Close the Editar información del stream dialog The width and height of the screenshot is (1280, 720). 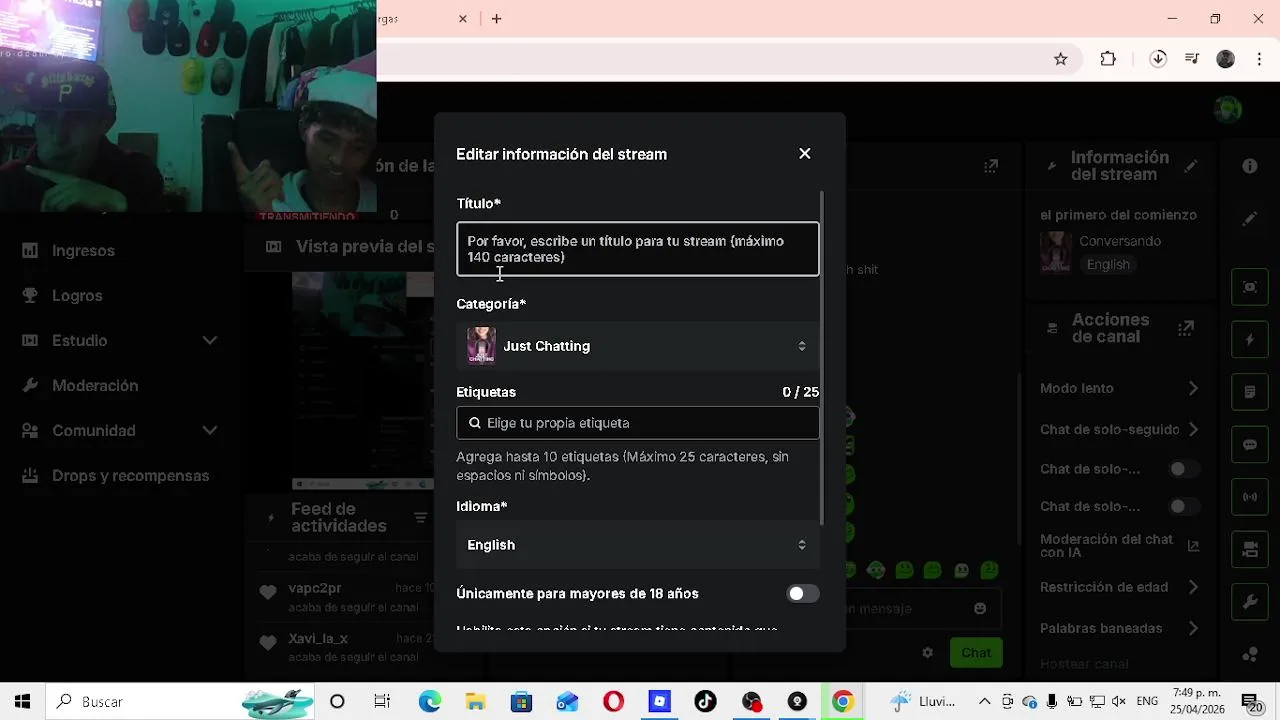(x=805, y=154)
